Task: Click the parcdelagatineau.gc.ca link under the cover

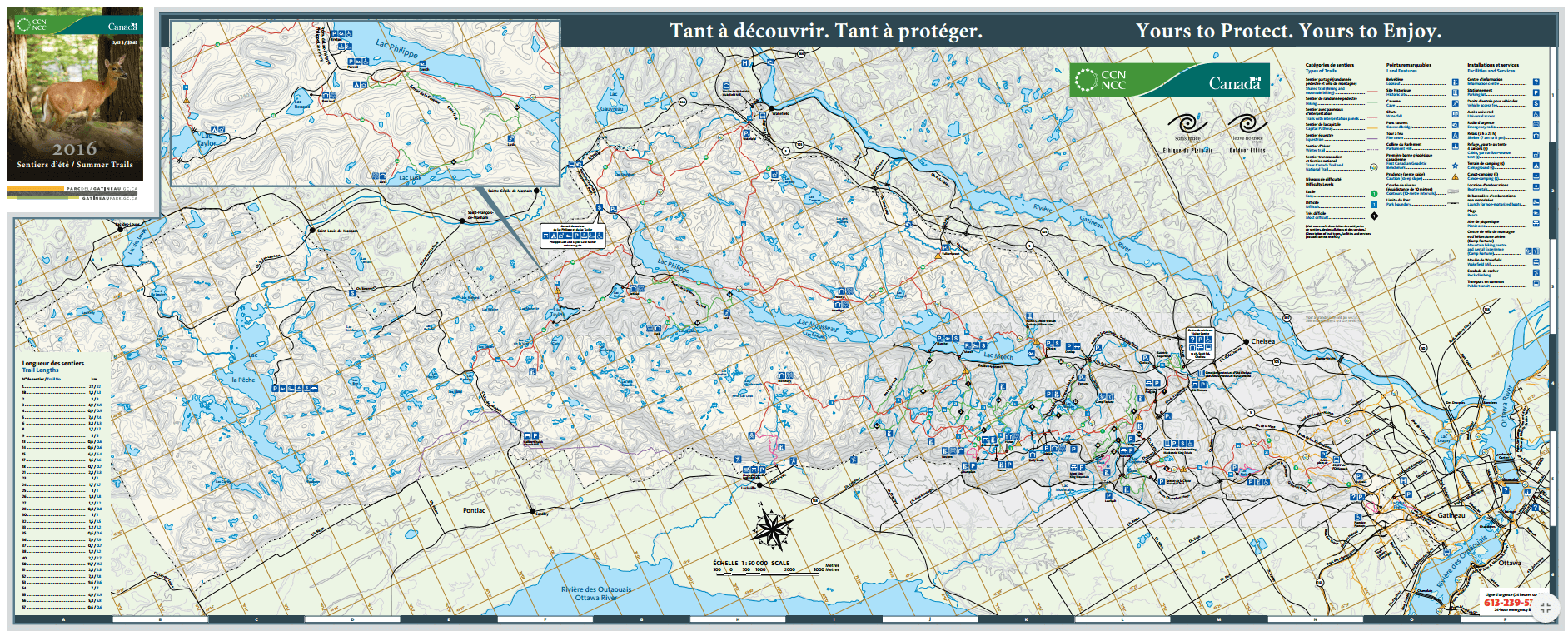Action: coord(102,189)
